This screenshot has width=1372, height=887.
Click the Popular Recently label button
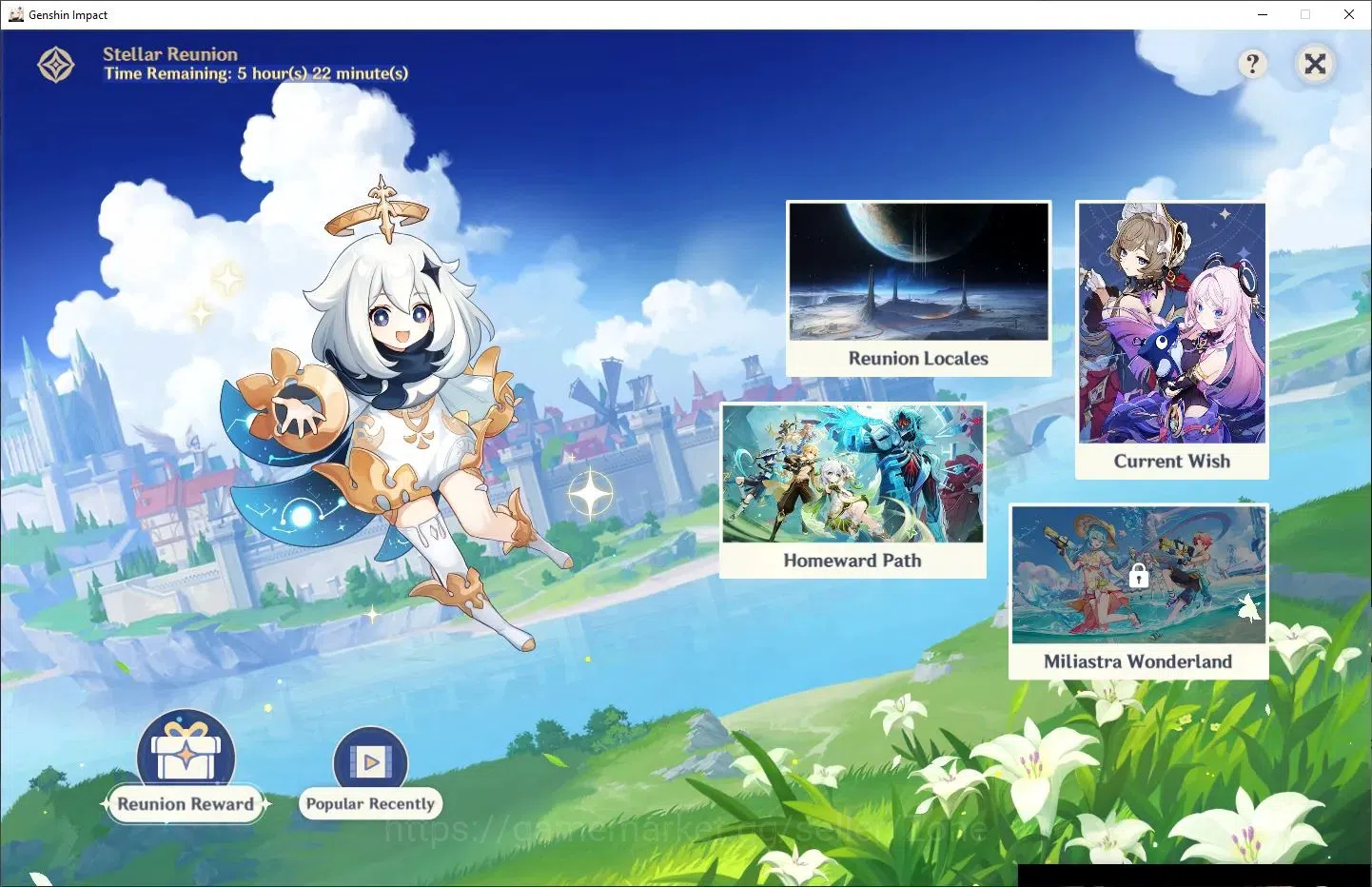click(370, 803)
